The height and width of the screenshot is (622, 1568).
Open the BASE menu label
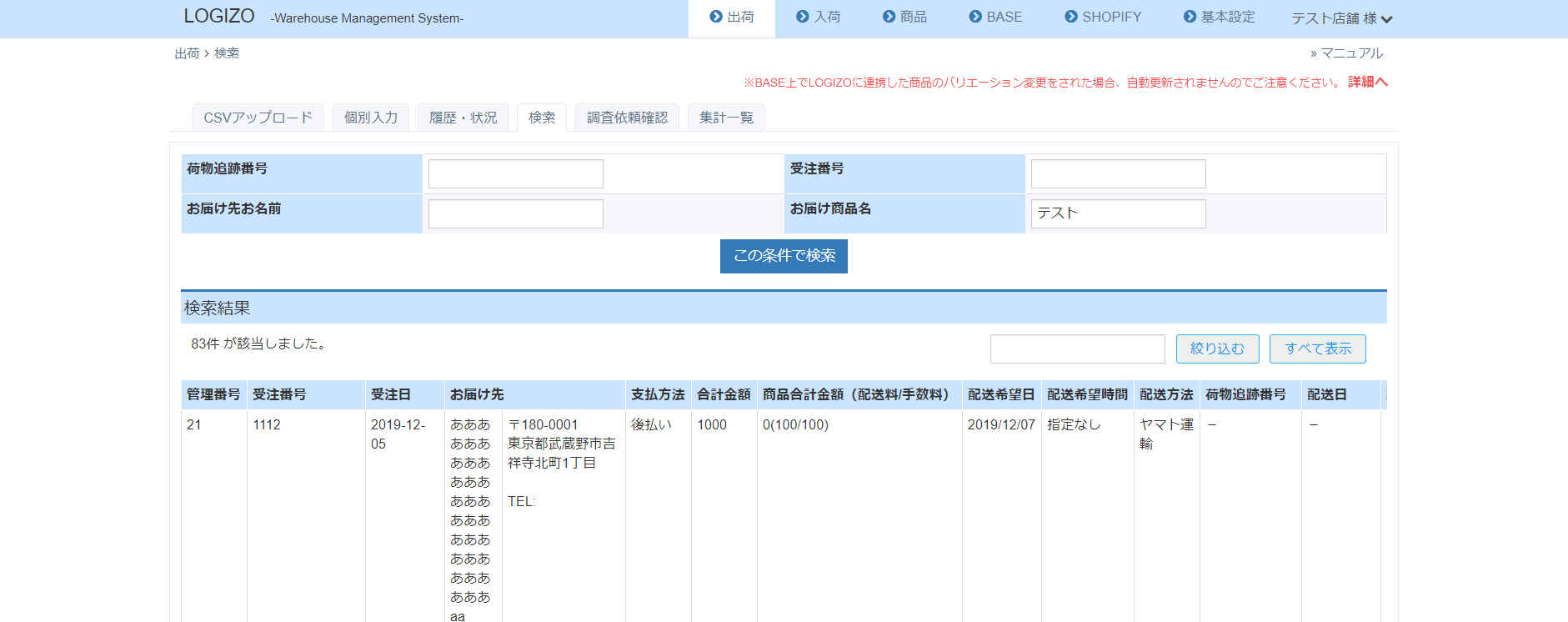pyautogui.click(x=1004, y=17)
